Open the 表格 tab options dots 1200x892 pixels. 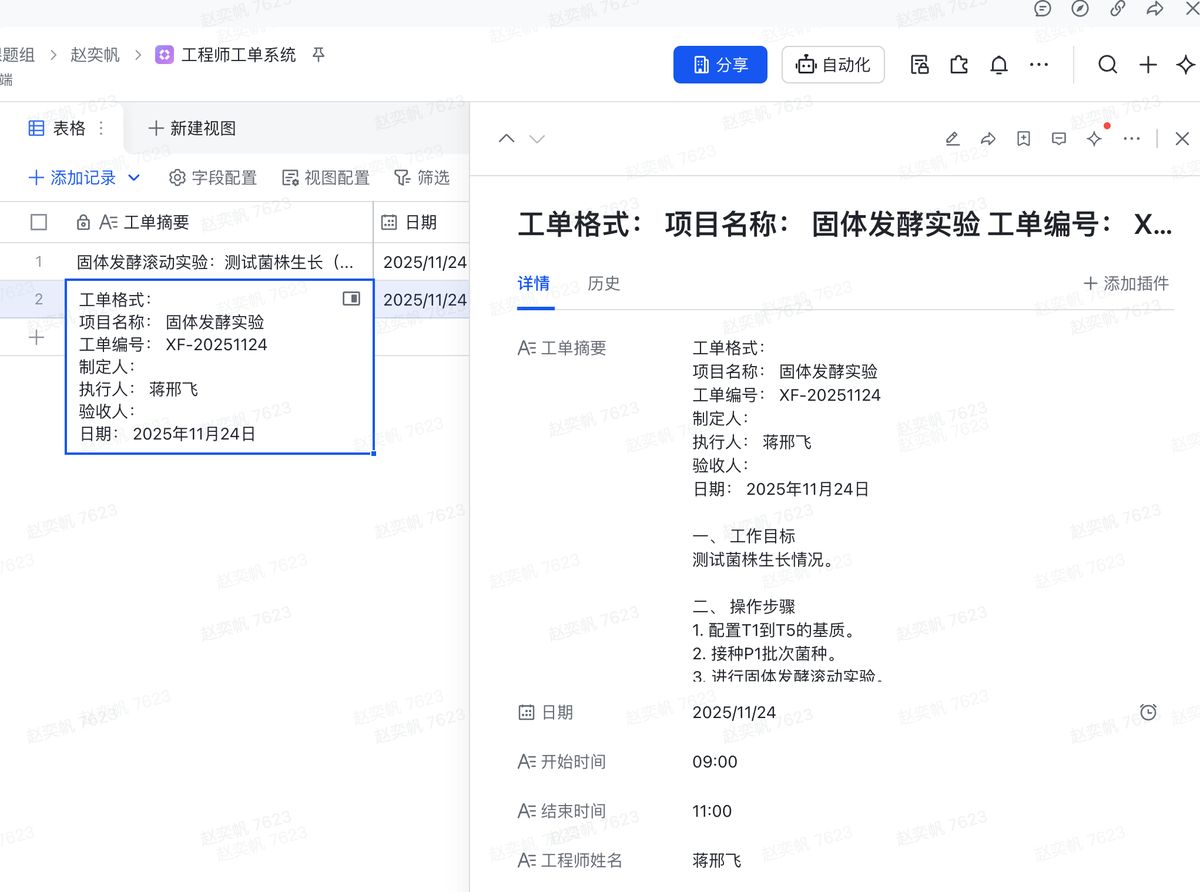point(101,128)
